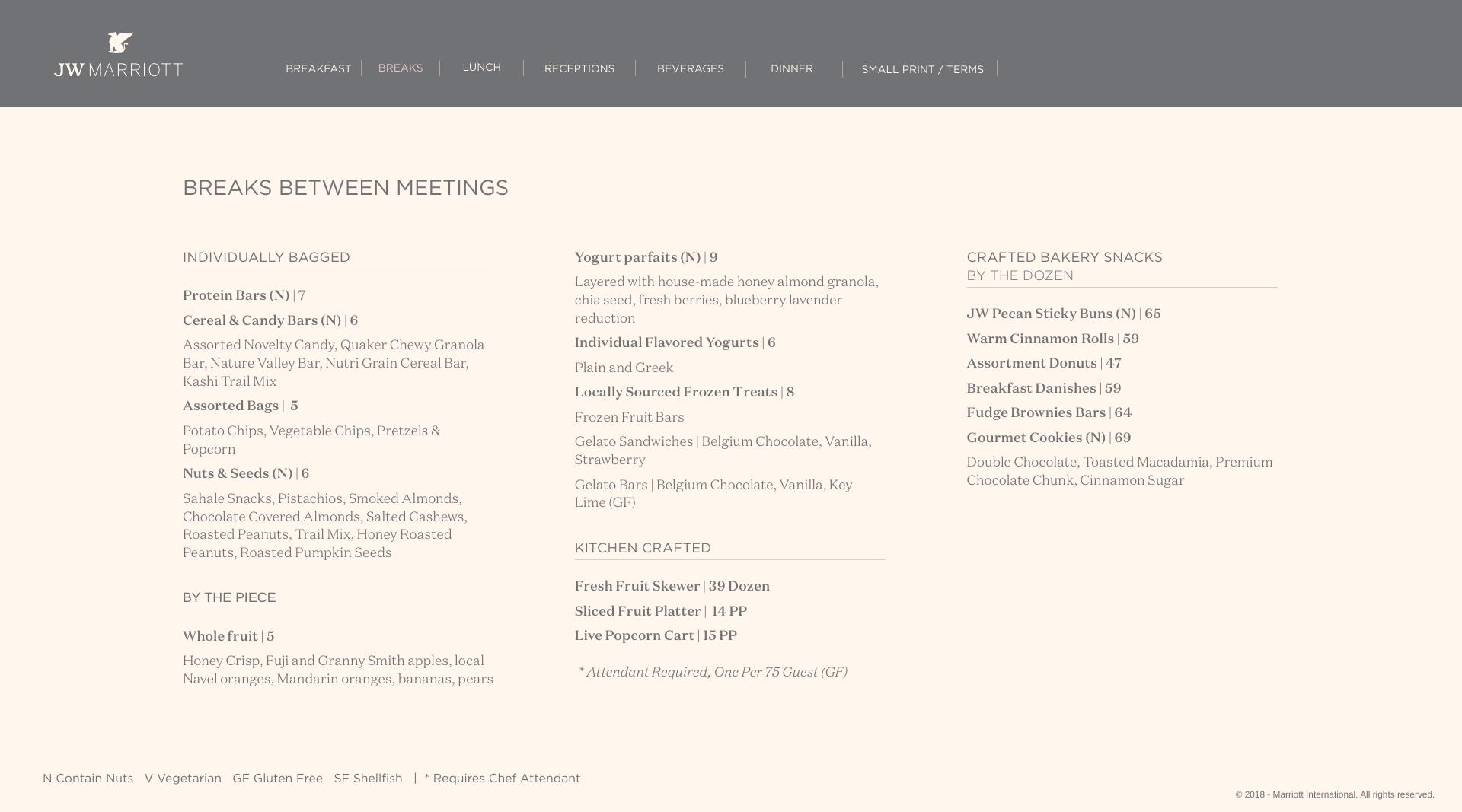Go to the Receptions tab
This screenshot has height=812, width=1462.
coord(579,68)
